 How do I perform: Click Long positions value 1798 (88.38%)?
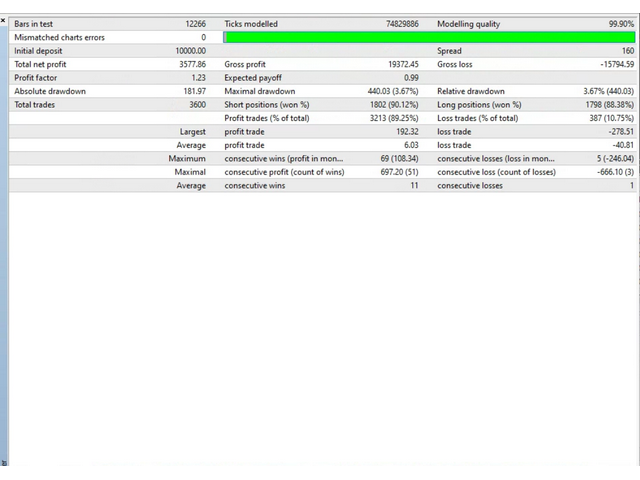[x=604, y=104]
